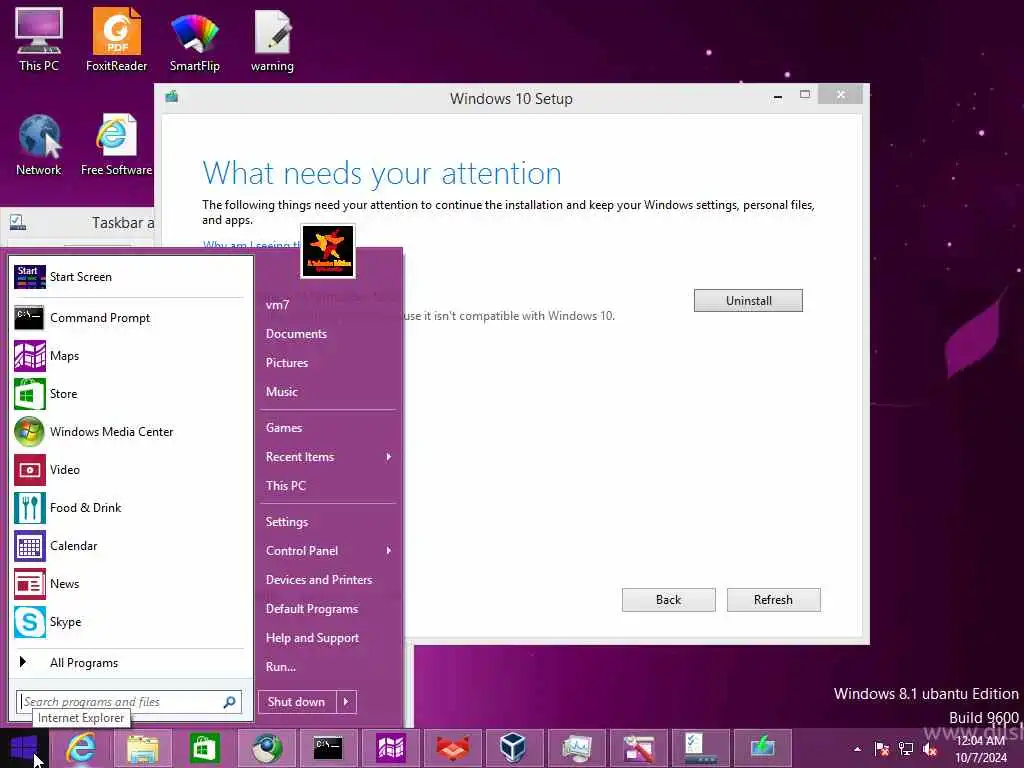Open VirtualBox cube taskbar icon
This screenshot has width=1024, height=768.
pos(514,748)
